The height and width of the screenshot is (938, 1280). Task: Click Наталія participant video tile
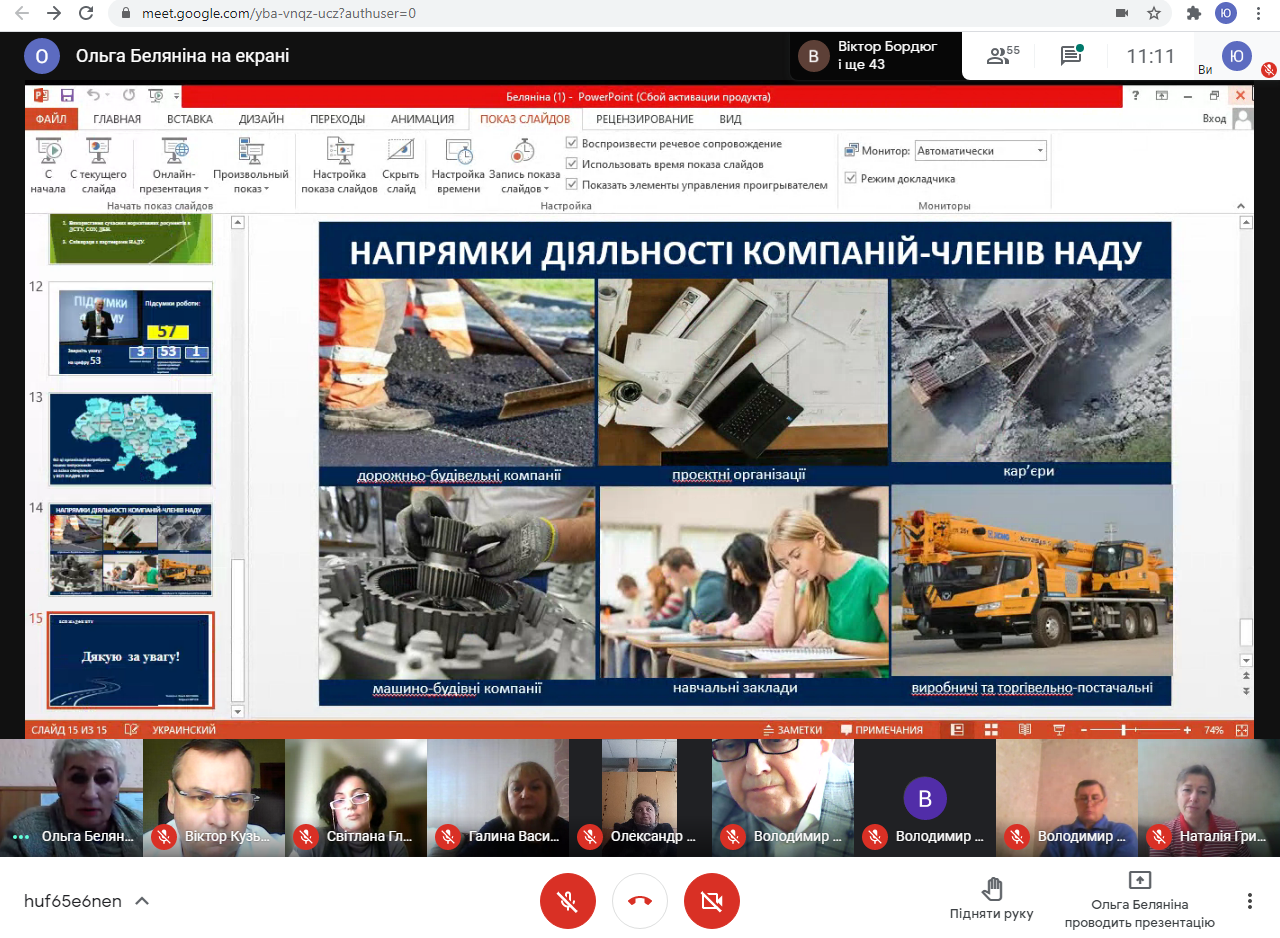pos(1209,797)
